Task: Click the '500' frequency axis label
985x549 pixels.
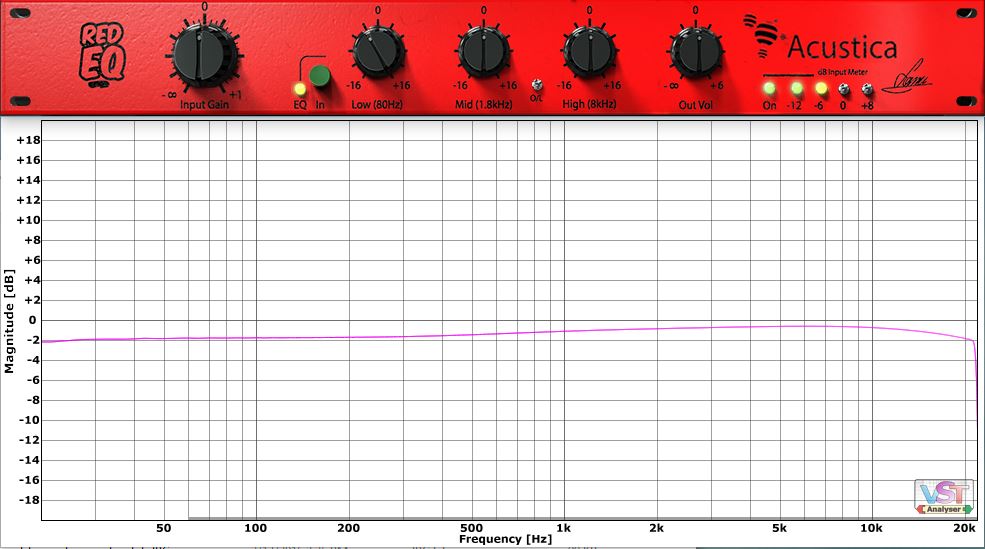Action: 471,528
